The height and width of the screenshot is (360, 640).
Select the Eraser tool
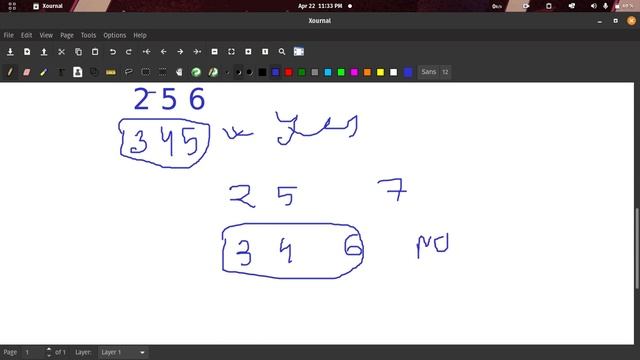[27, 72]
